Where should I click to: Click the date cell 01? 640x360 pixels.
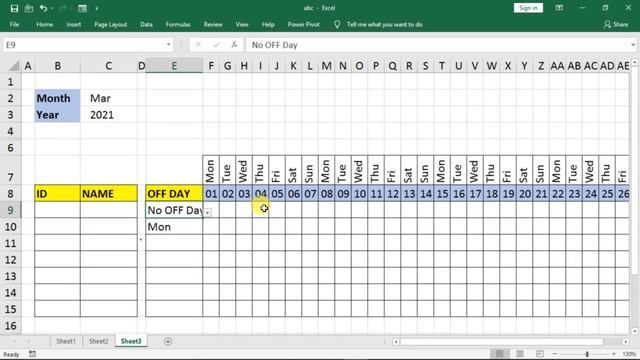[x=211, y=194]
